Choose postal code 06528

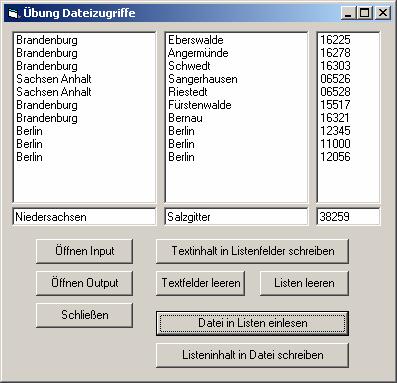point(348,92)
